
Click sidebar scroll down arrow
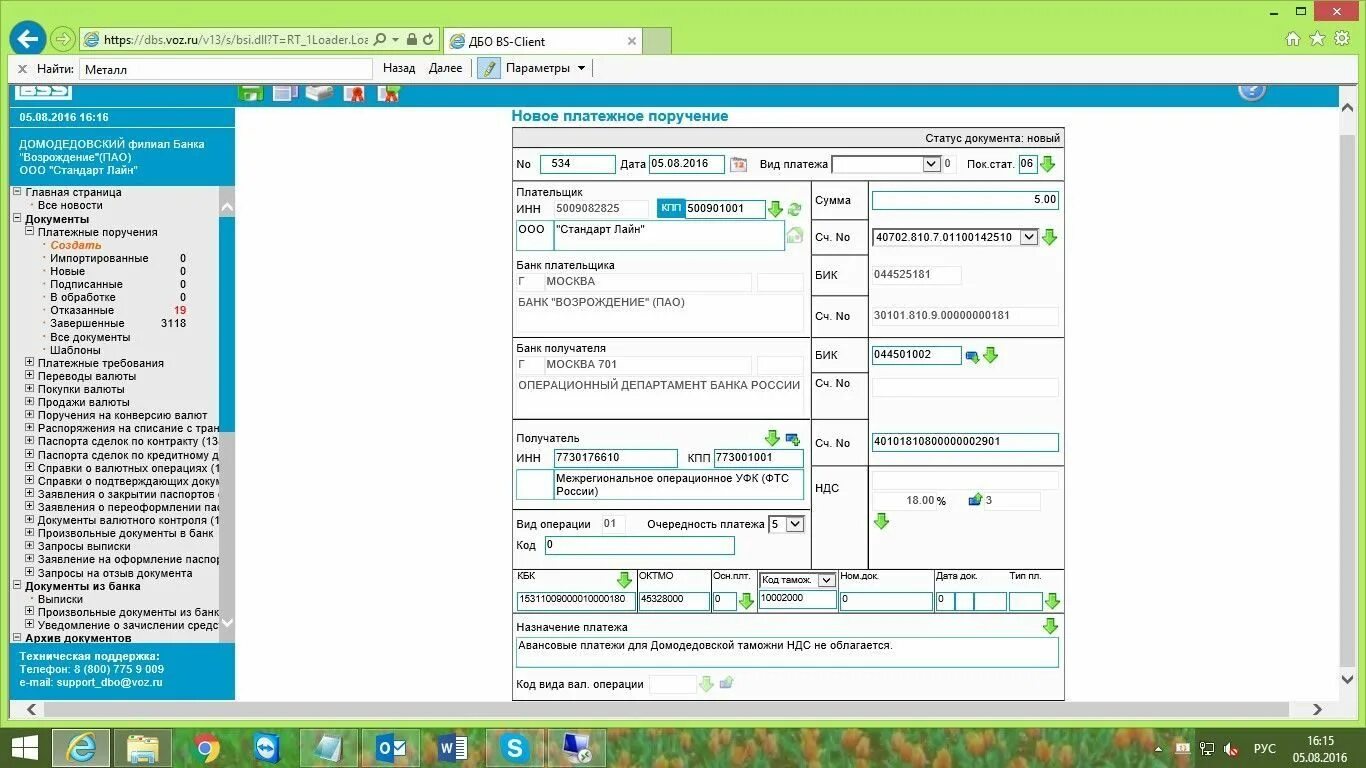[x=227, y=622]
